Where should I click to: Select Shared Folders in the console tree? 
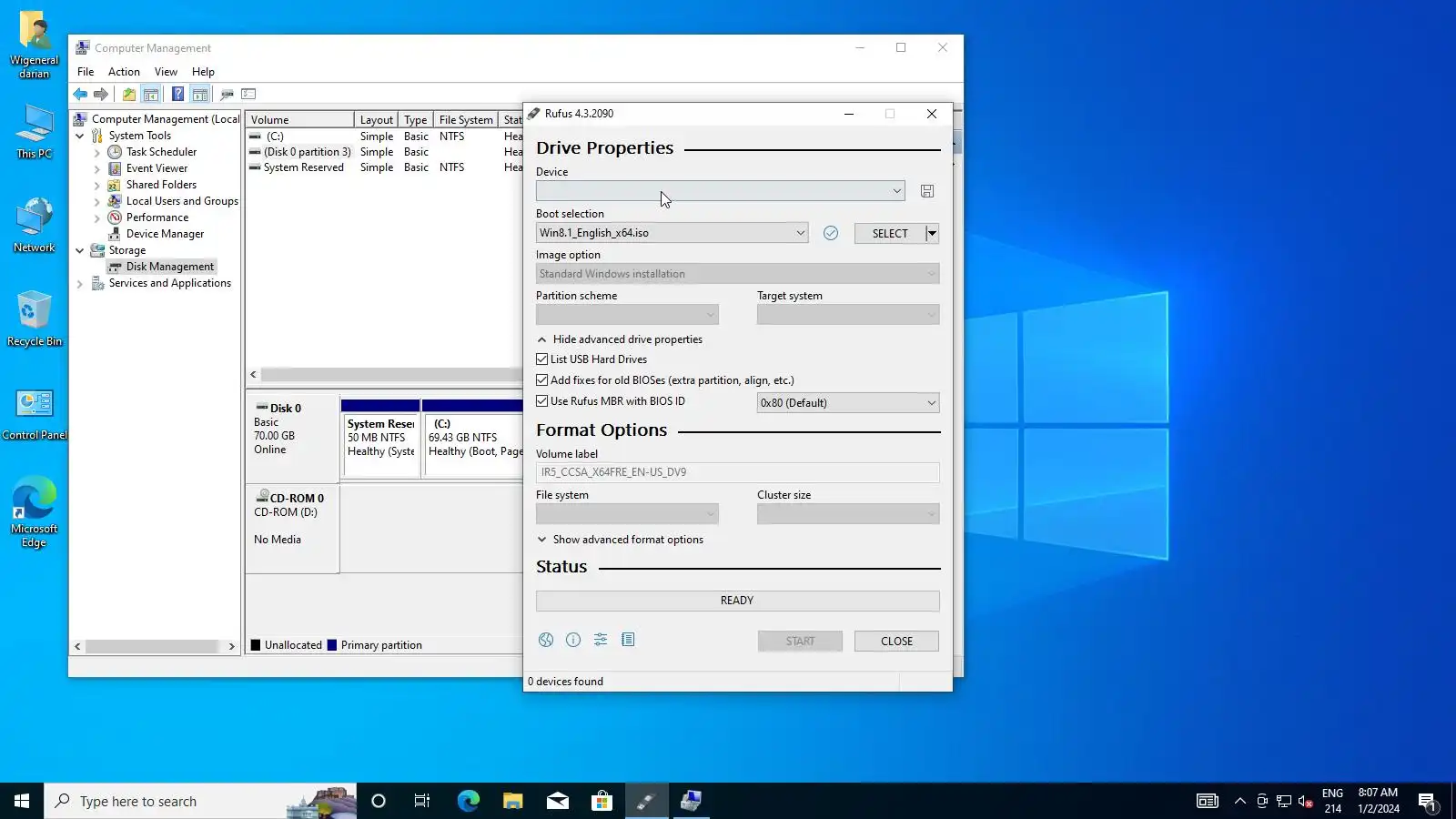click(x=161, y=185)
